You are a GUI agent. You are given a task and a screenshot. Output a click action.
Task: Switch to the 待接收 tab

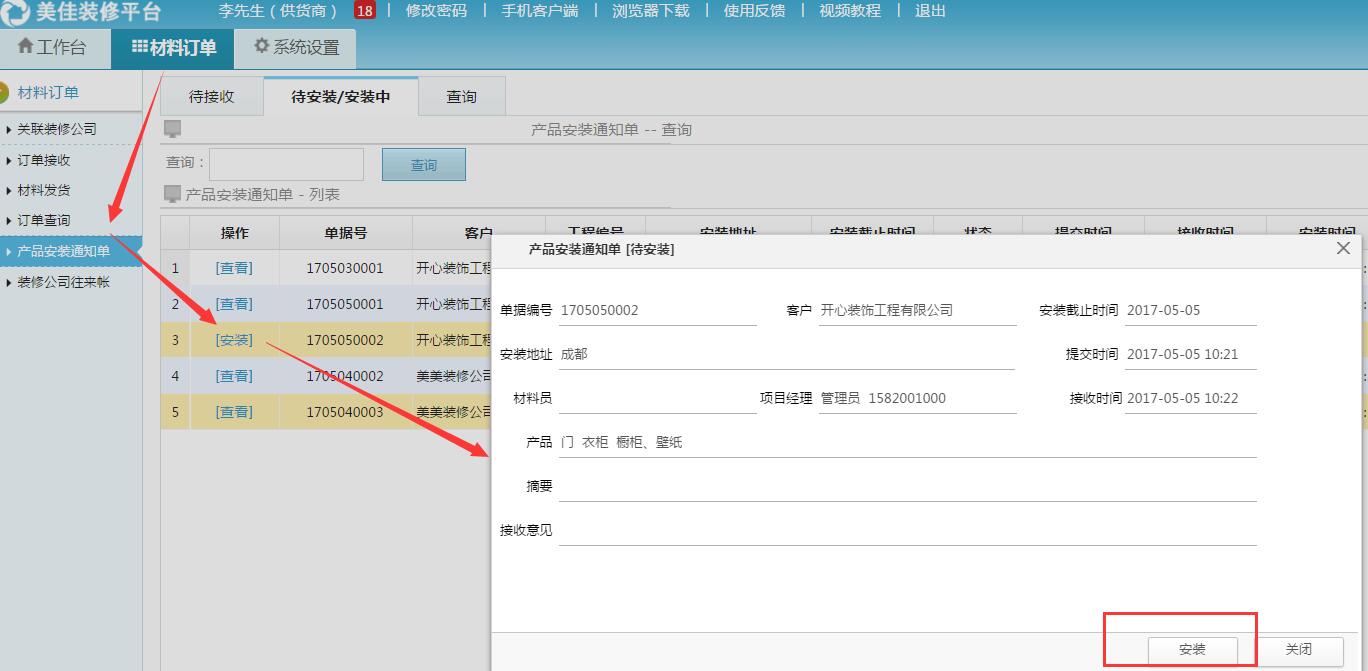pos(210,95)
